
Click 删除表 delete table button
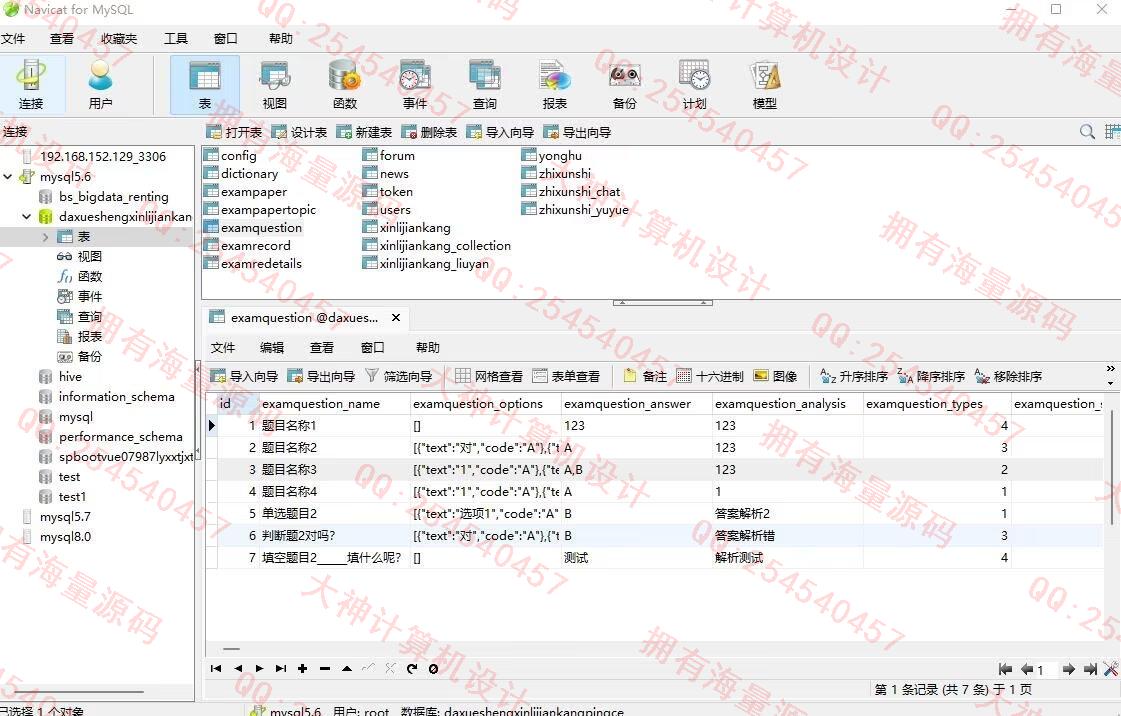[430, 132]
